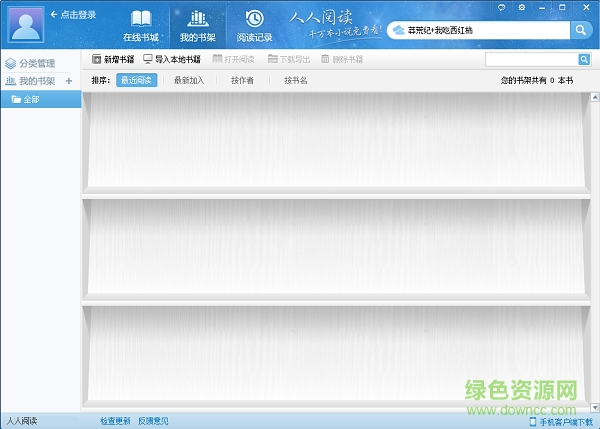Screen dimensions: 600x429
Task: Open the 在线书城 online bookstore
Action: point(141,25)
